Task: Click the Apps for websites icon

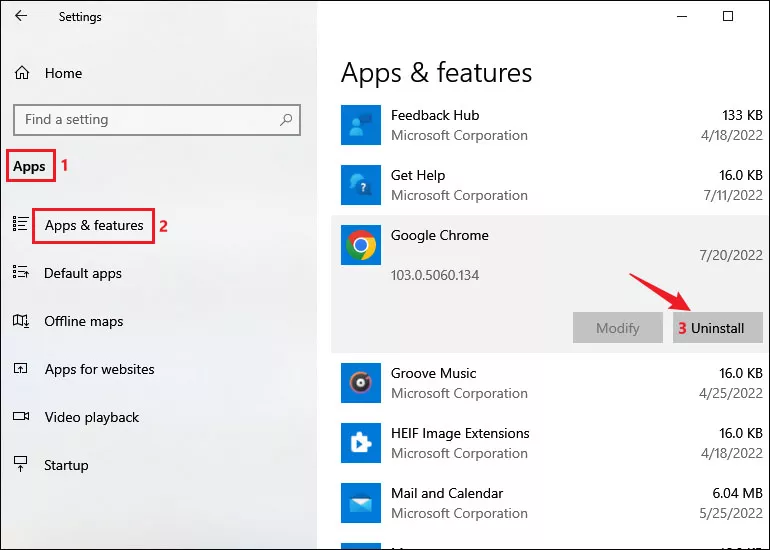Action: (x=20, y=368)
